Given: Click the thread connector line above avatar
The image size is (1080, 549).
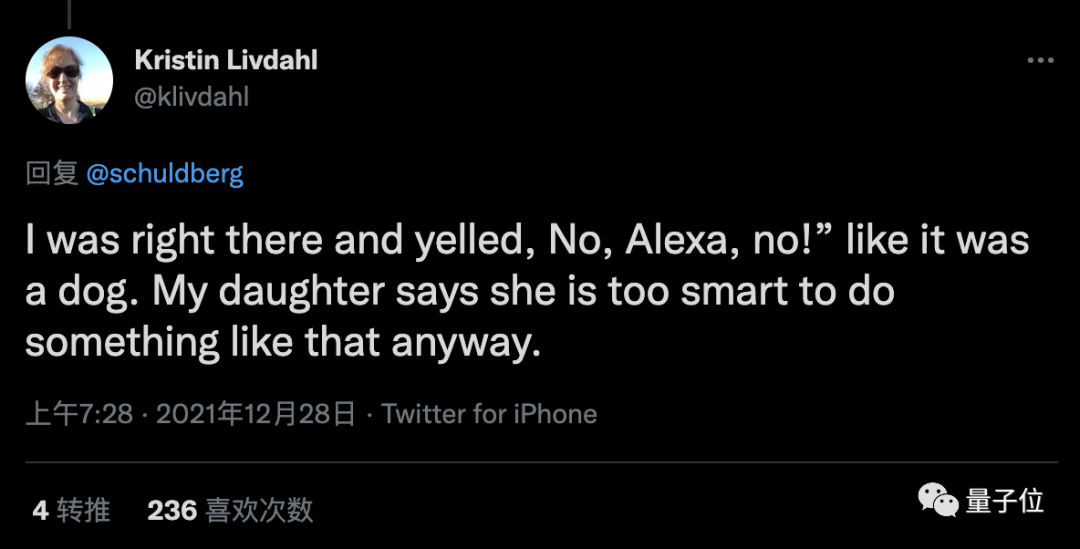Looking at the screenshot, I should 69,12.
